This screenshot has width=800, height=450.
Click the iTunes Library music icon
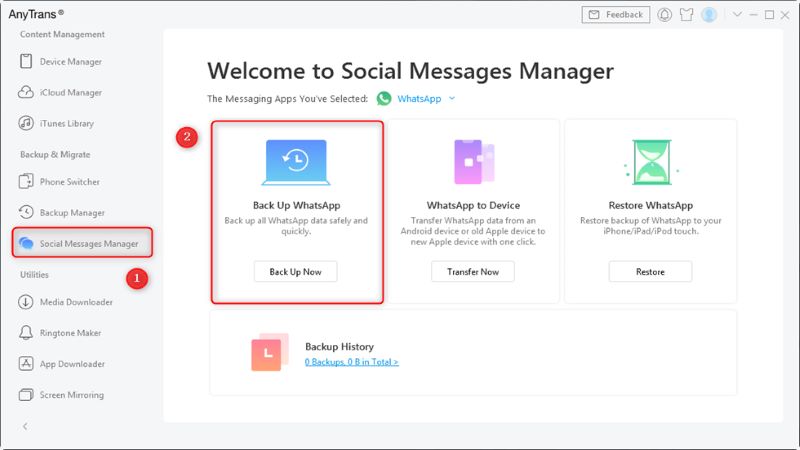pyautogui.click(x=26, y=123)
